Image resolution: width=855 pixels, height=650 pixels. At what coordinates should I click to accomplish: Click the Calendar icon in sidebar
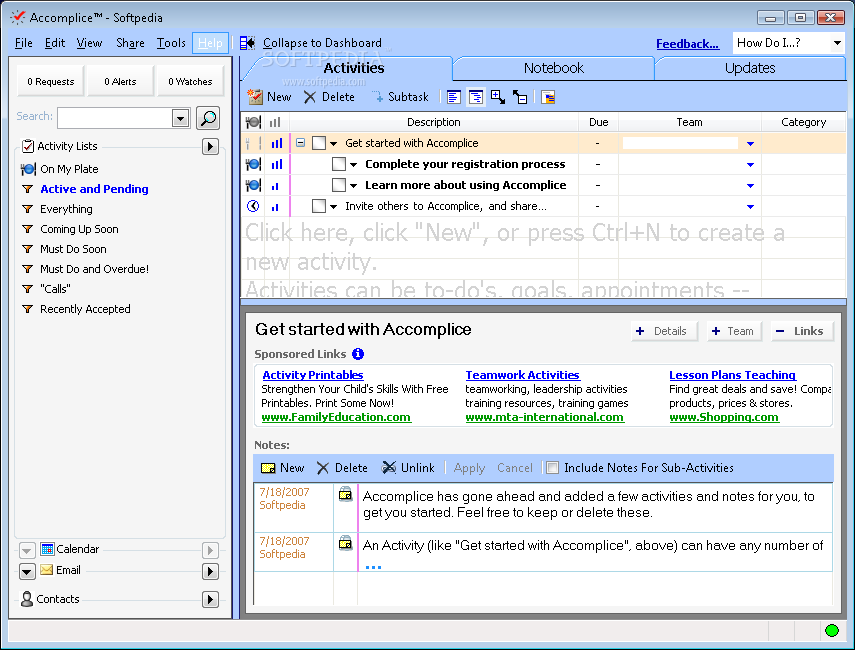(47, 549)
